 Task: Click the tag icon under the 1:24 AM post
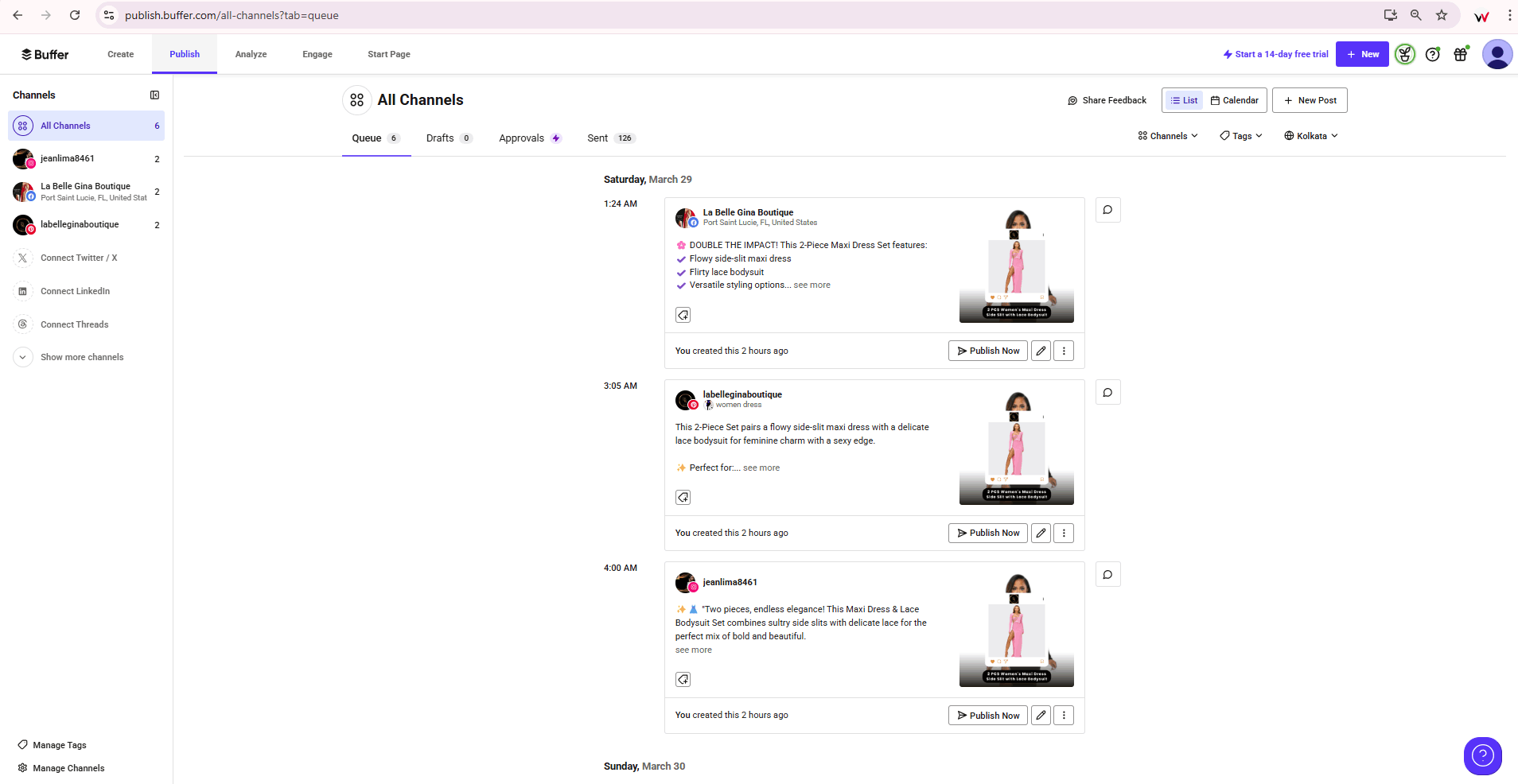[683, 315]
